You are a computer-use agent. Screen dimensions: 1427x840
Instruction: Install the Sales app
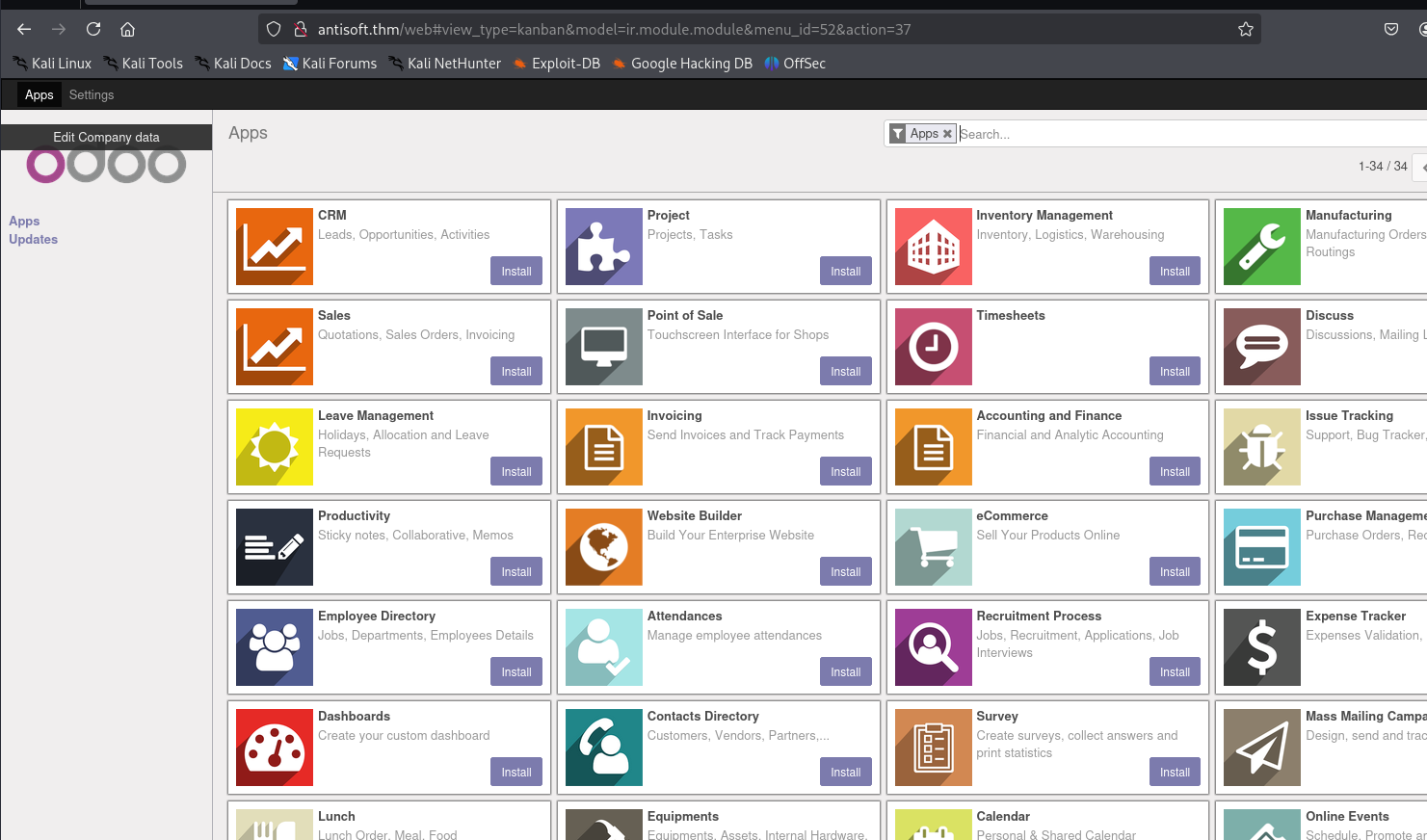point(516,372)
